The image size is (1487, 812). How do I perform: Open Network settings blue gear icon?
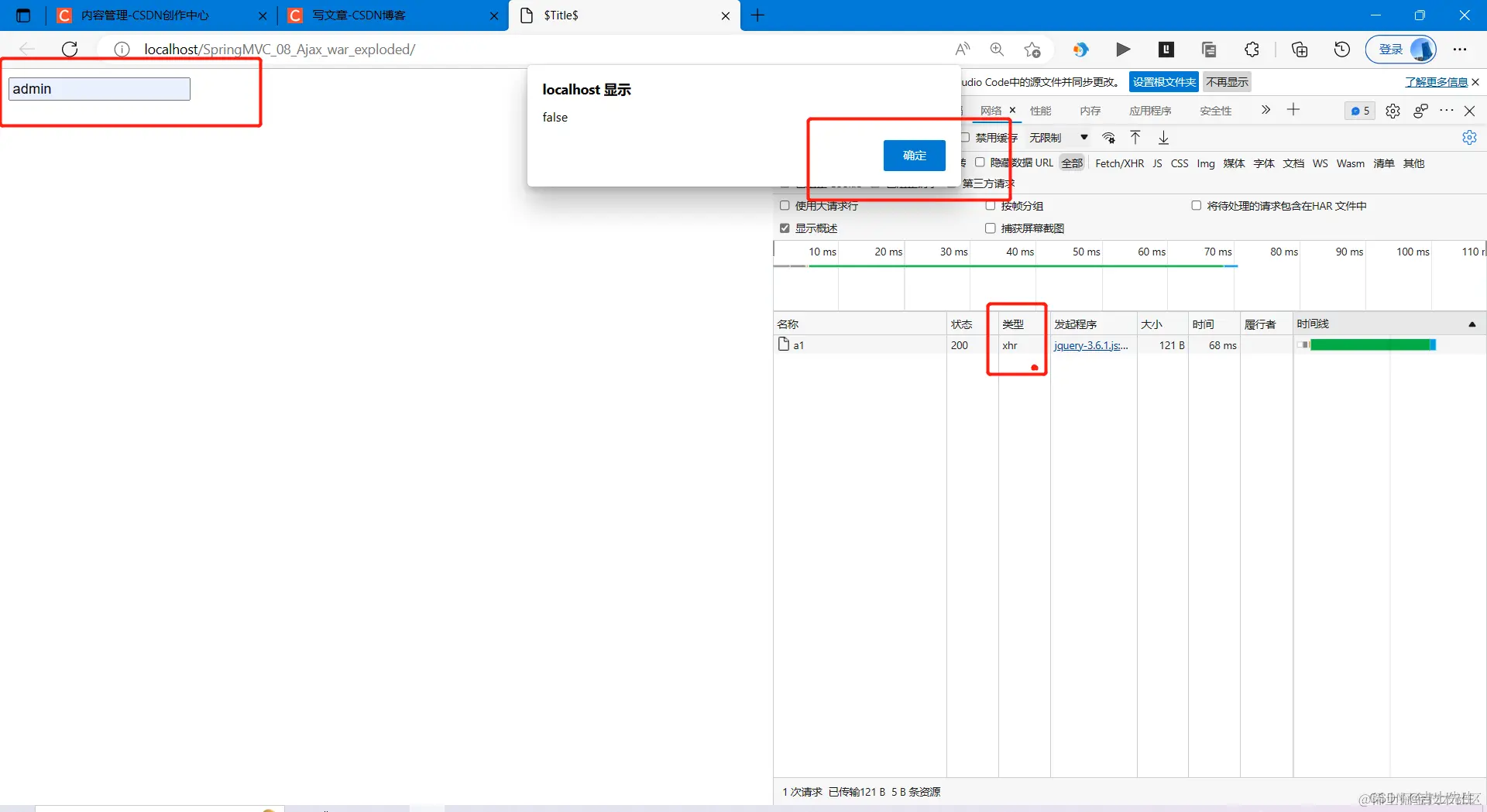(x=1469, y=138)
